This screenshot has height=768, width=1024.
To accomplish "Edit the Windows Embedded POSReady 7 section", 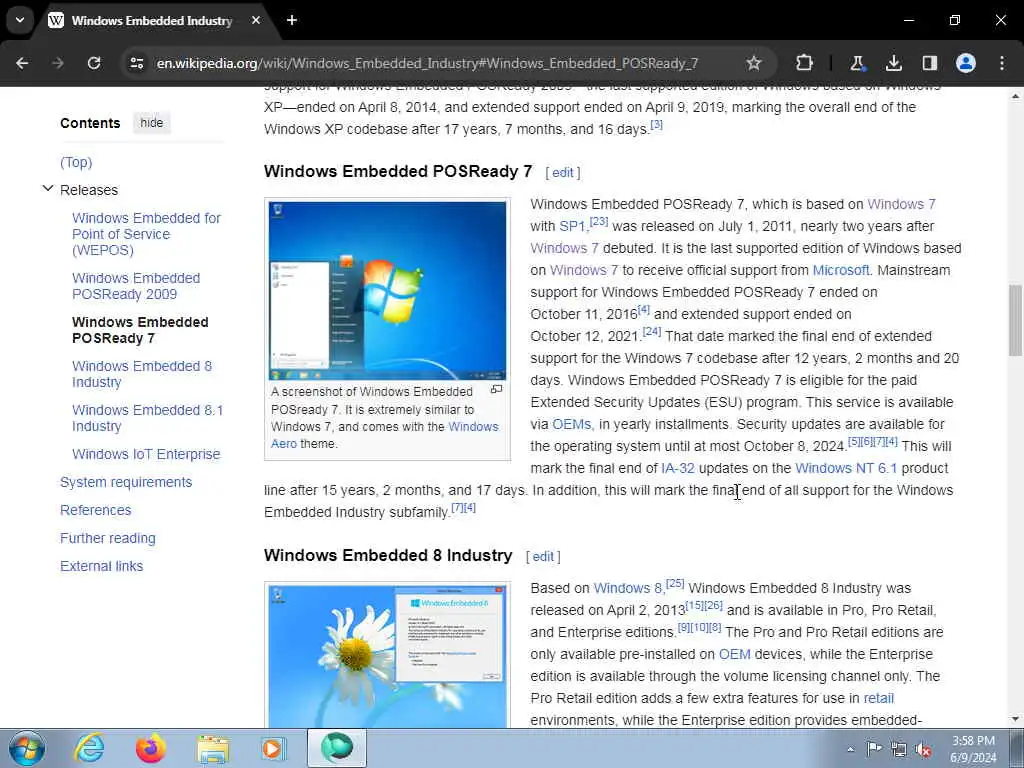I will coord(562,172).
